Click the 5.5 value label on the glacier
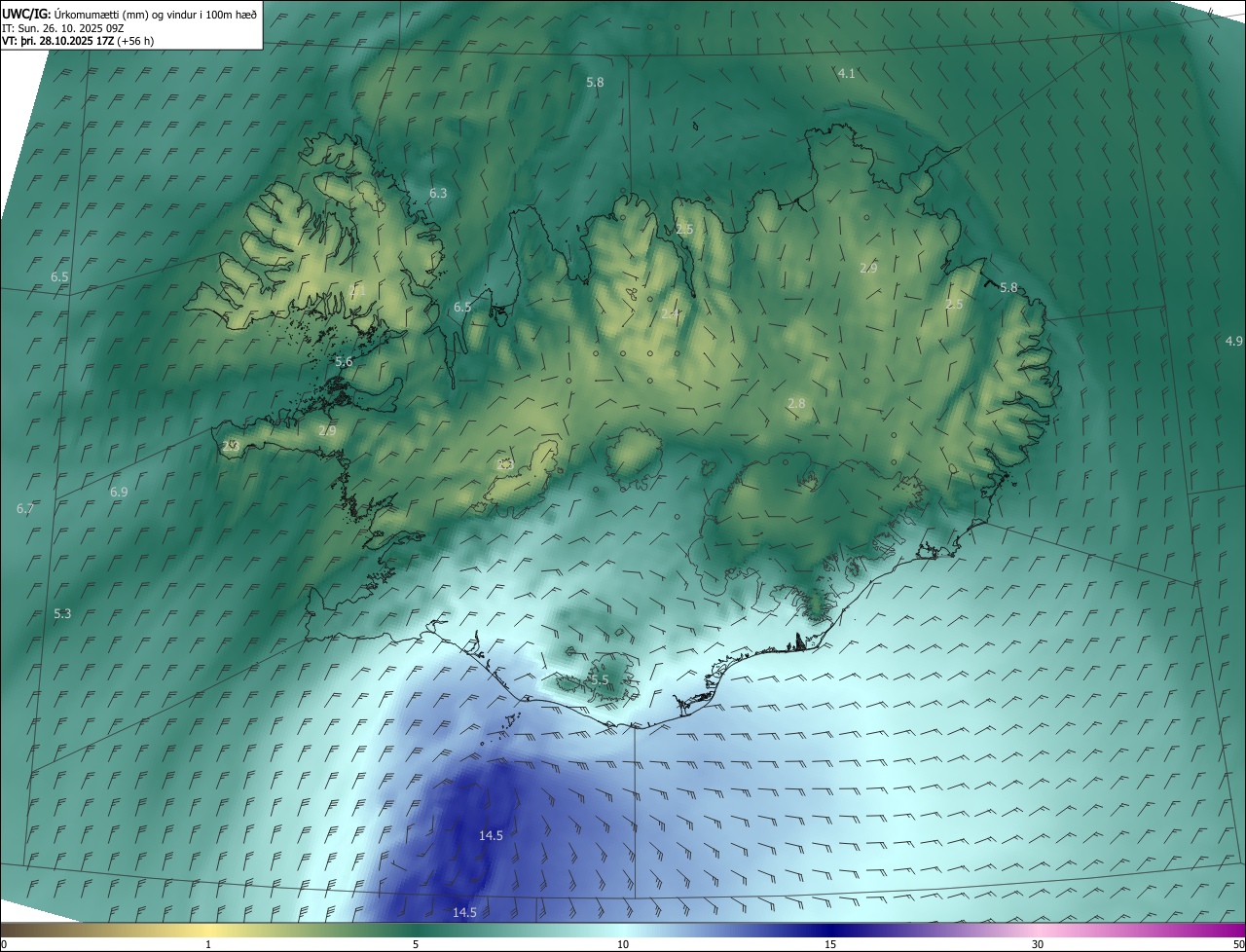The height and width of the screenshot is (952, 1246). [x=599, y=680]
